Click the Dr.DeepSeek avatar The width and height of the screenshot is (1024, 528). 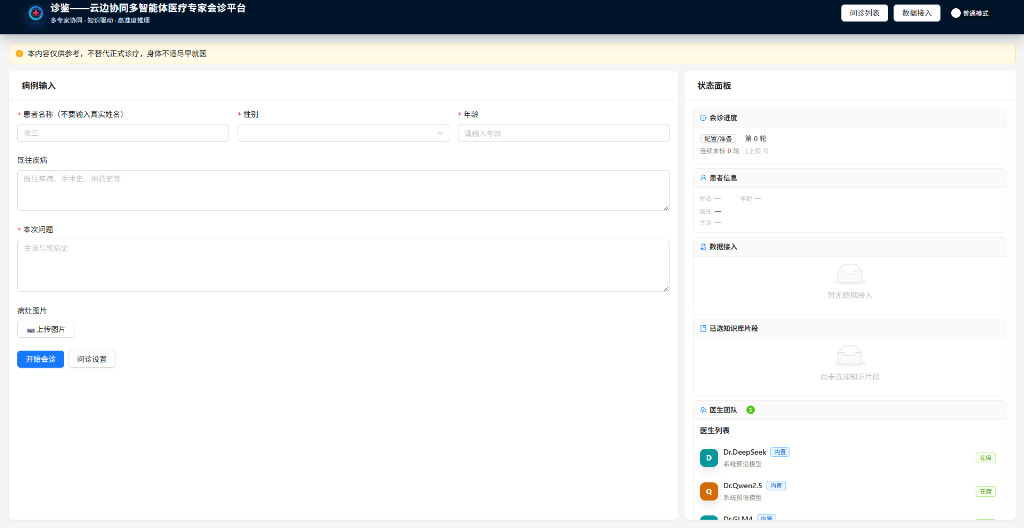click(709, 457)
